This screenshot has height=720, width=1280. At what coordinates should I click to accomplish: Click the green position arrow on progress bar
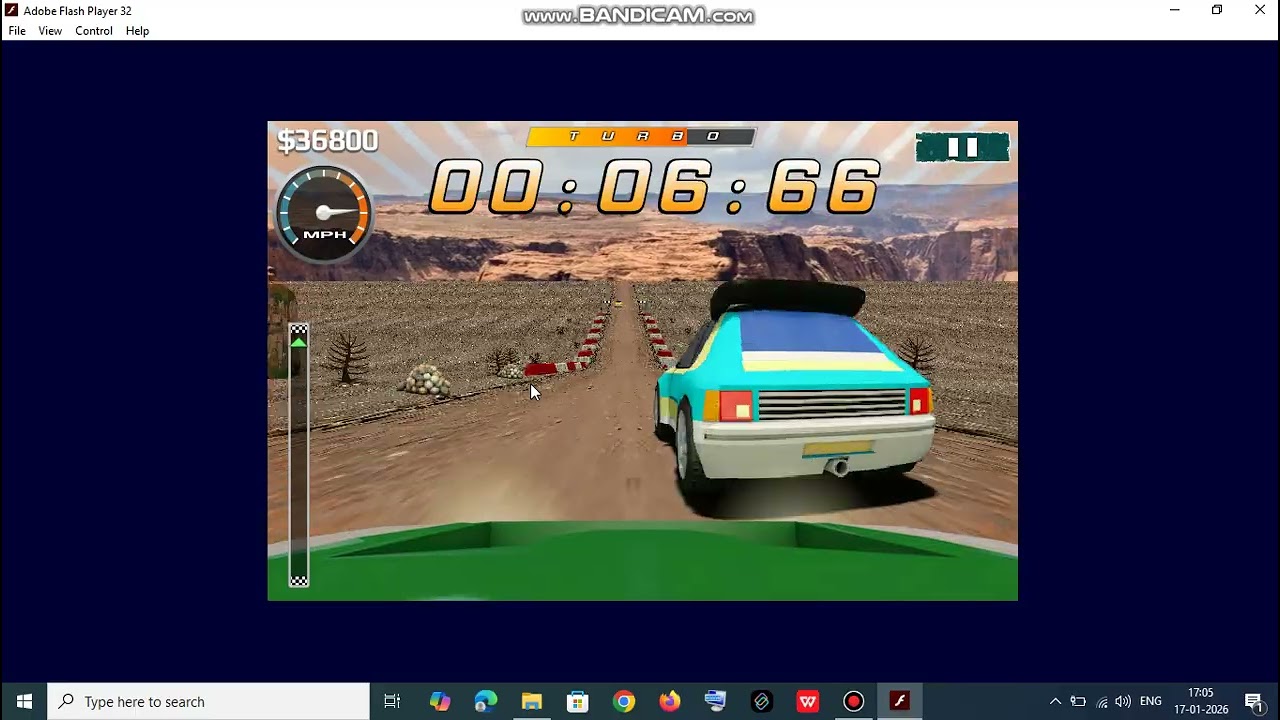(x=299, y=342)
